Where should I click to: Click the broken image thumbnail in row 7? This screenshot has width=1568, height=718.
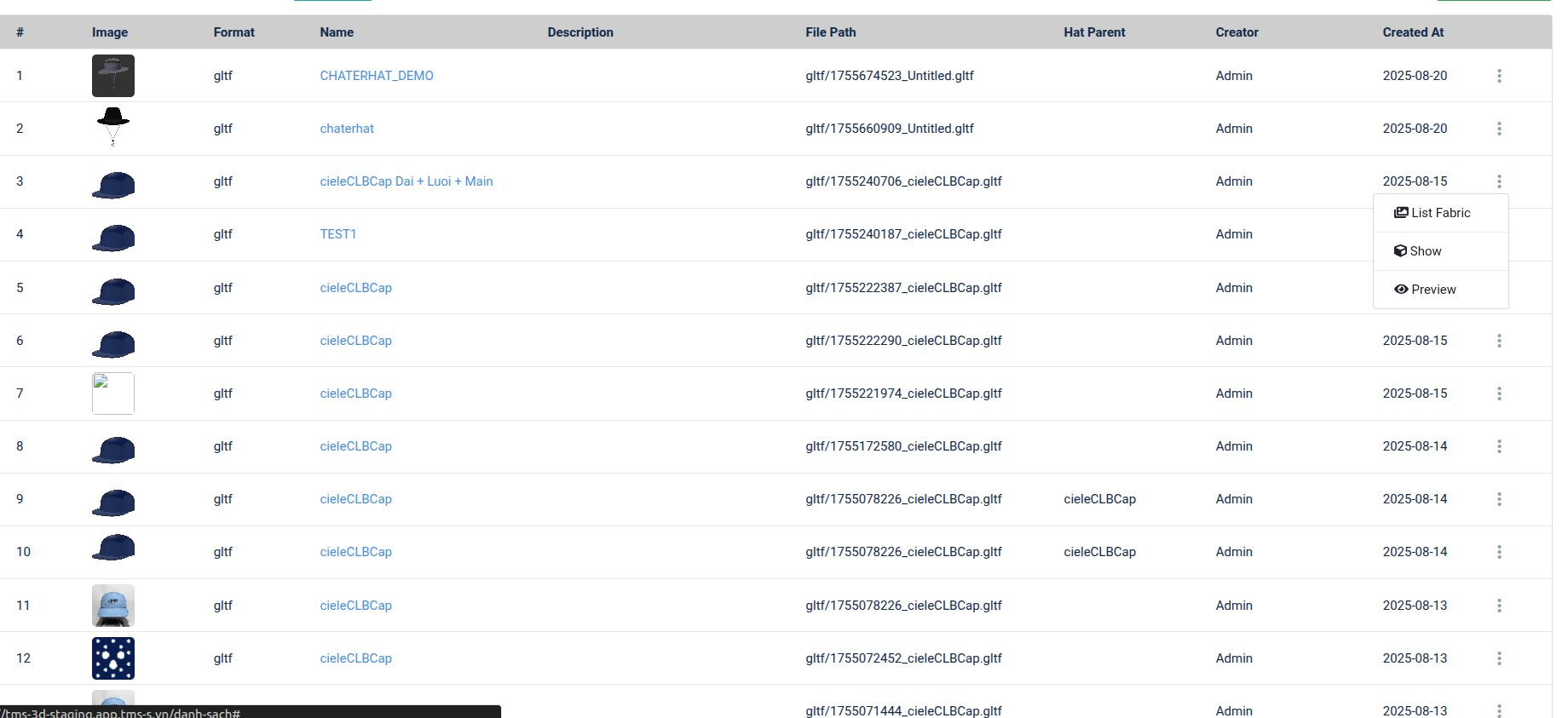click(113, 393)
